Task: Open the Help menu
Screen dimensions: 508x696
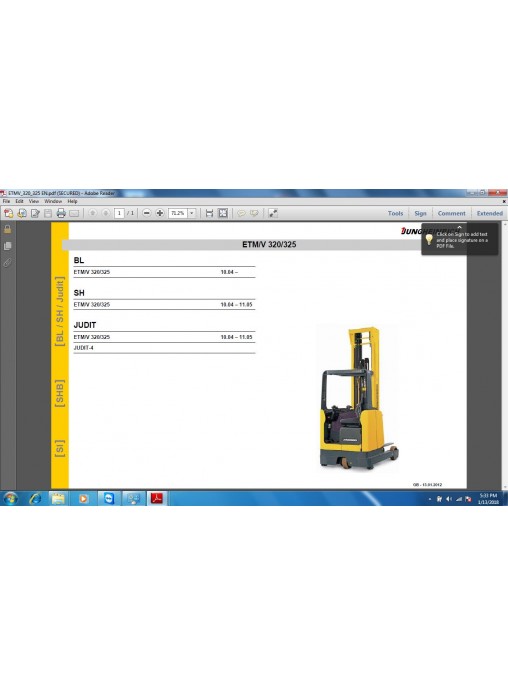Action: (x=72, y=202)
